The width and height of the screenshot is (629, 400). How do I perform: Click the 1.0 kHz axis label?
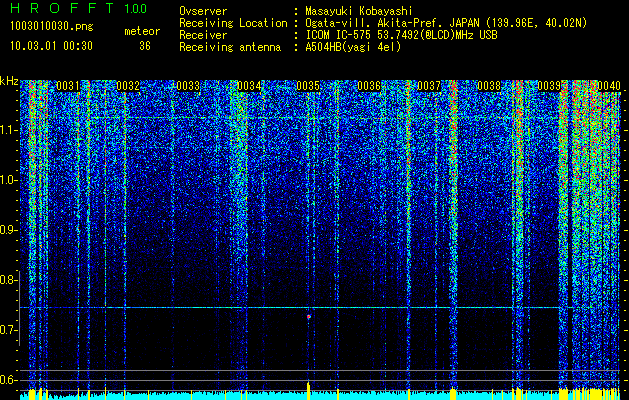8,180
